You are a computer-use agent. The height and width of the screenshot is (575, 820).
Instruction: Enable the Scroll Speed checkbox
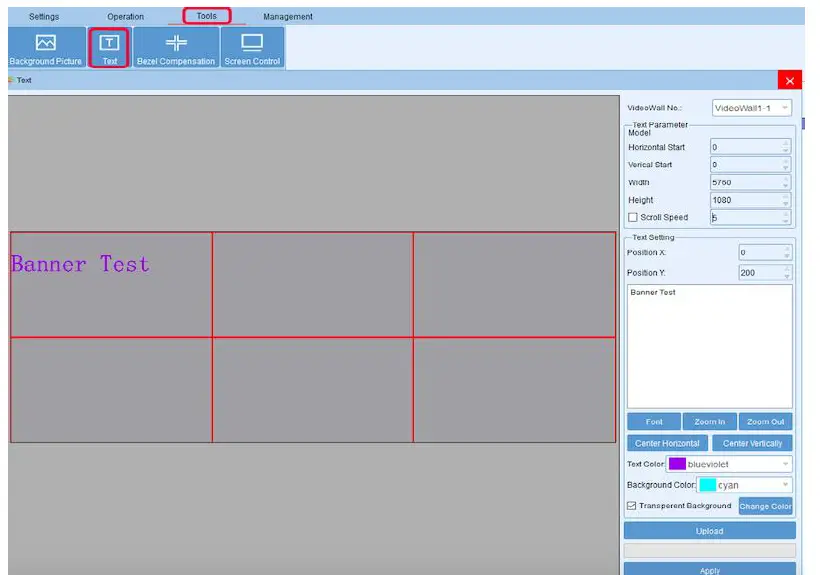[633, 217]
